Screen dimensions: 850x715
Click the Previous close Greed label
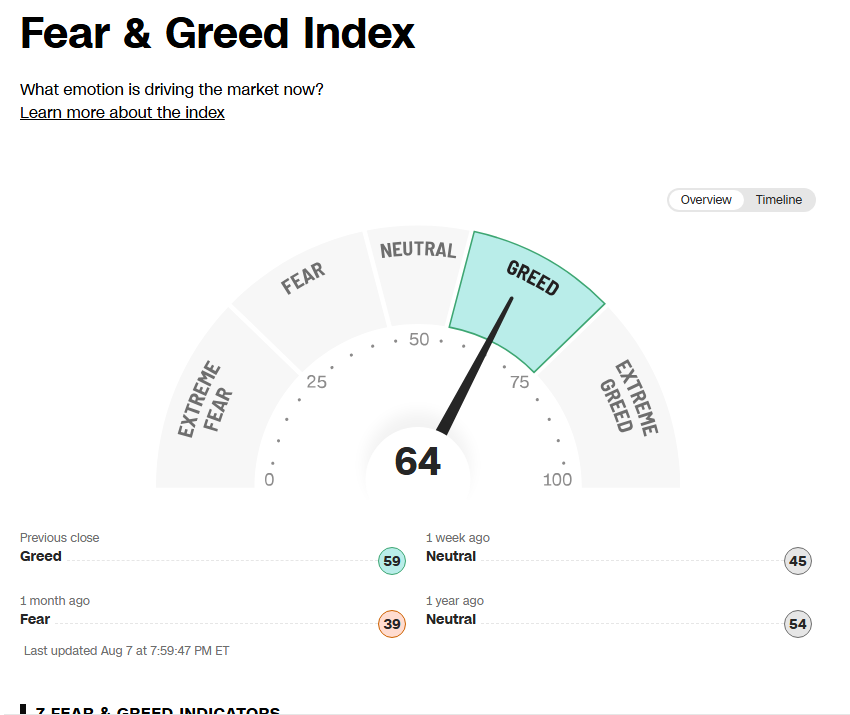(41, 556)
